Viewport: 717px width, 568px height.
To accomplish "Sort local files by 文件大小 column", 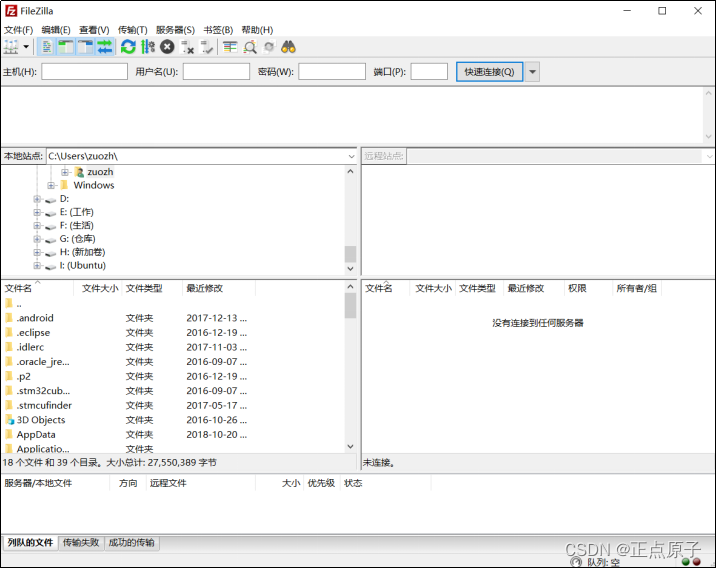I will tap(99, 288).
